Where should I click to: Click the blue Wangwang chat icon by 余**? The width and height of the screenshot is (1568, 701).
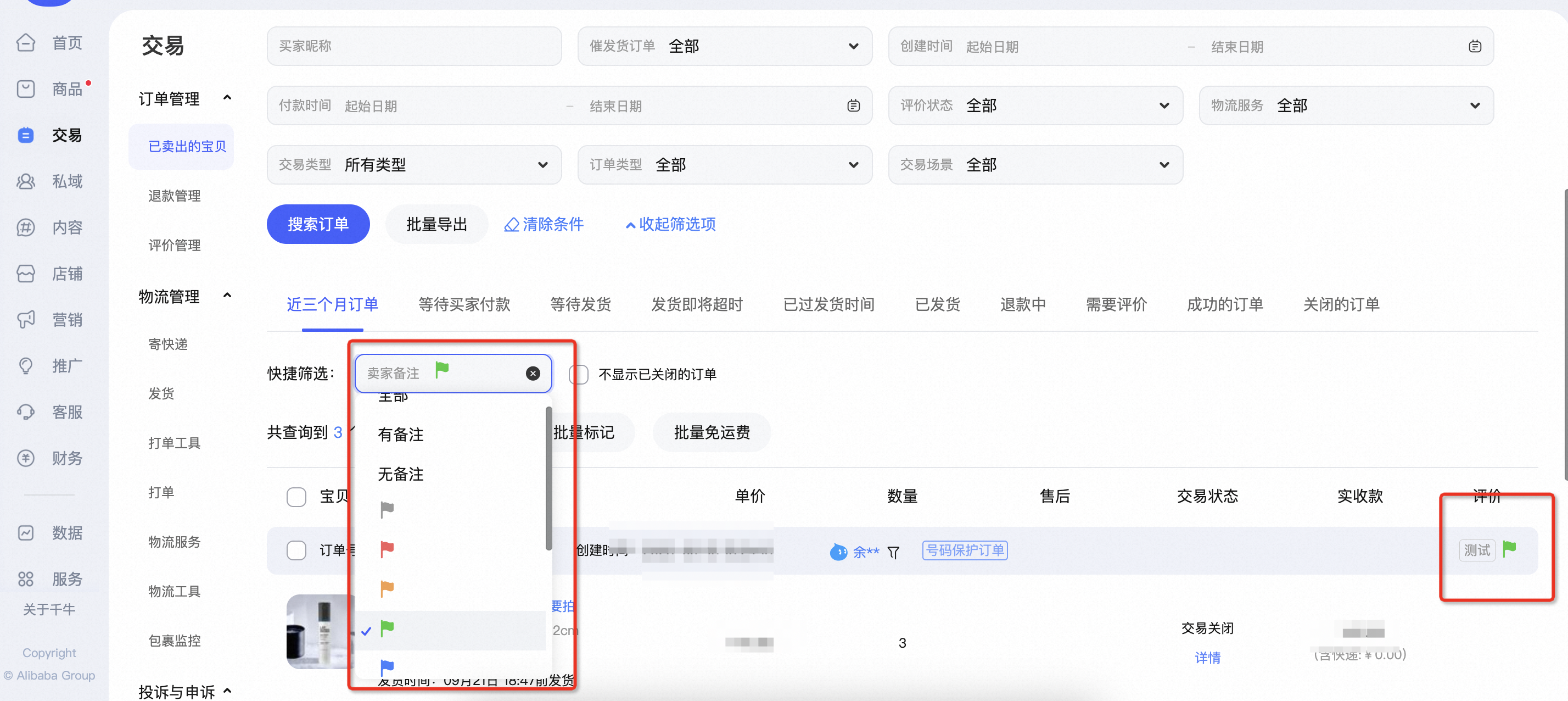[x=838, y=552]
